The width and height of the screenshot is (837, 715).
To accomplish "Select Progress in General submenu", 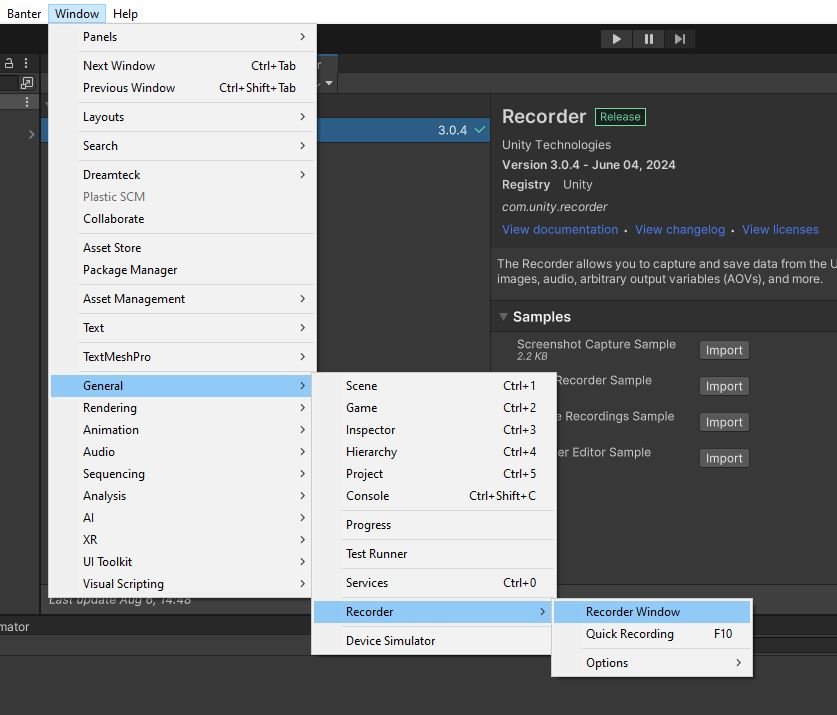I will click(434, 525).
